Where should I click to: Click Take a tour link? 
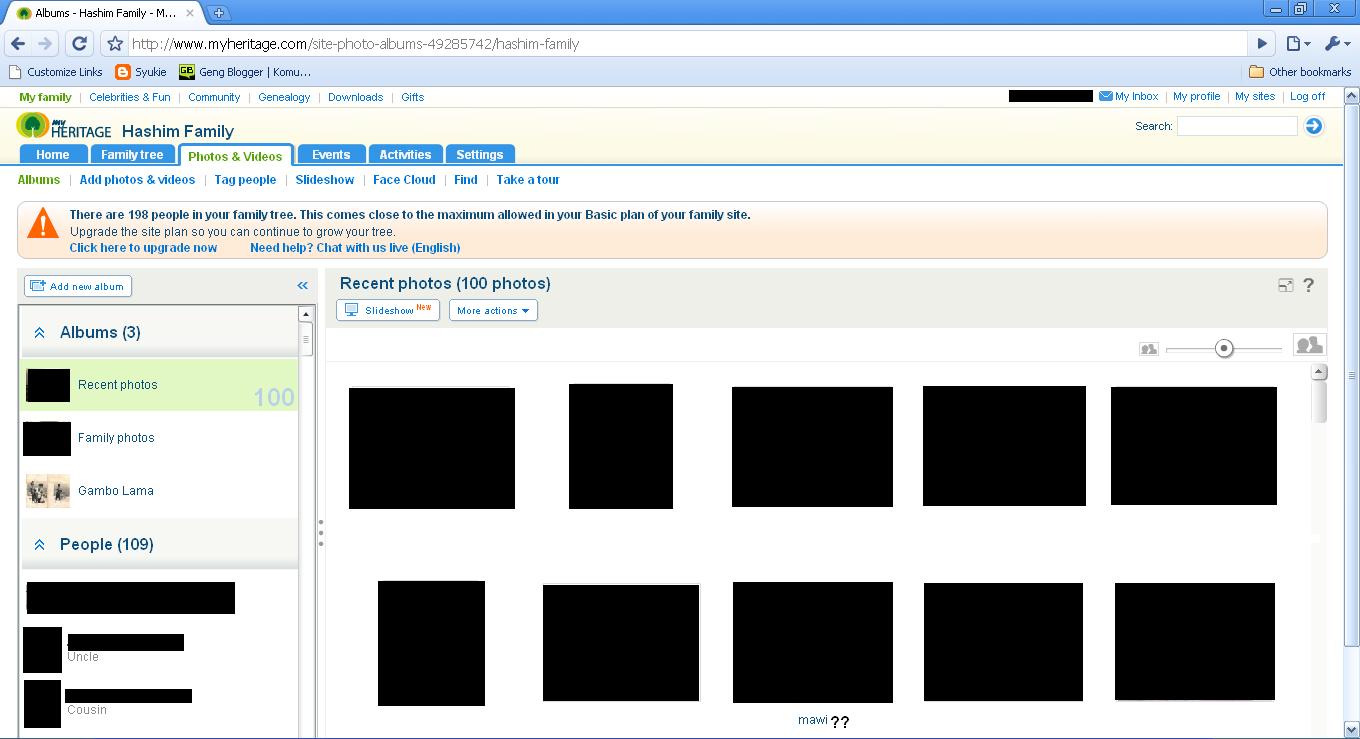click(528, 180)
